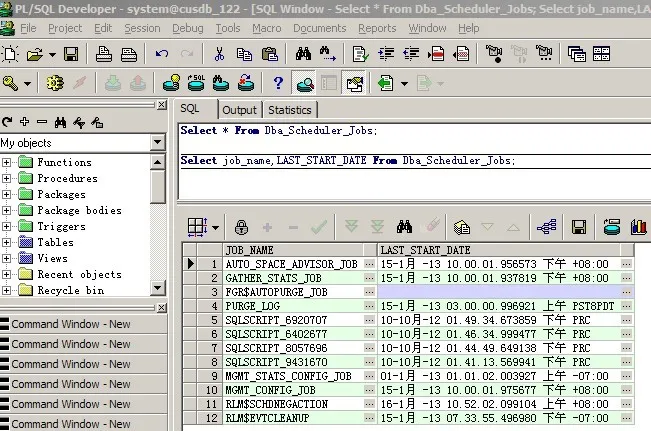Click the Find binoculars icon in main toolbar

(303, 54)
